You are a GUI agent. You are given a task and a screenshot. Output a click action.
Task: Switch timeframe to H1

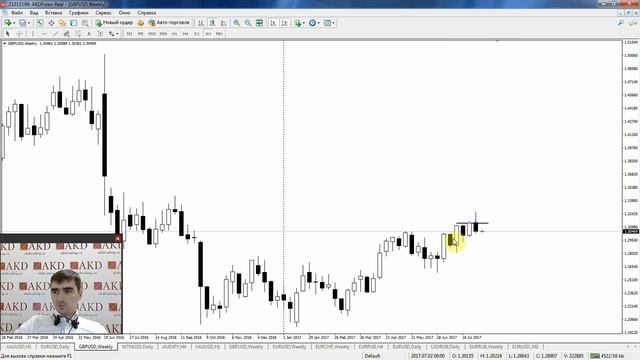174,33
